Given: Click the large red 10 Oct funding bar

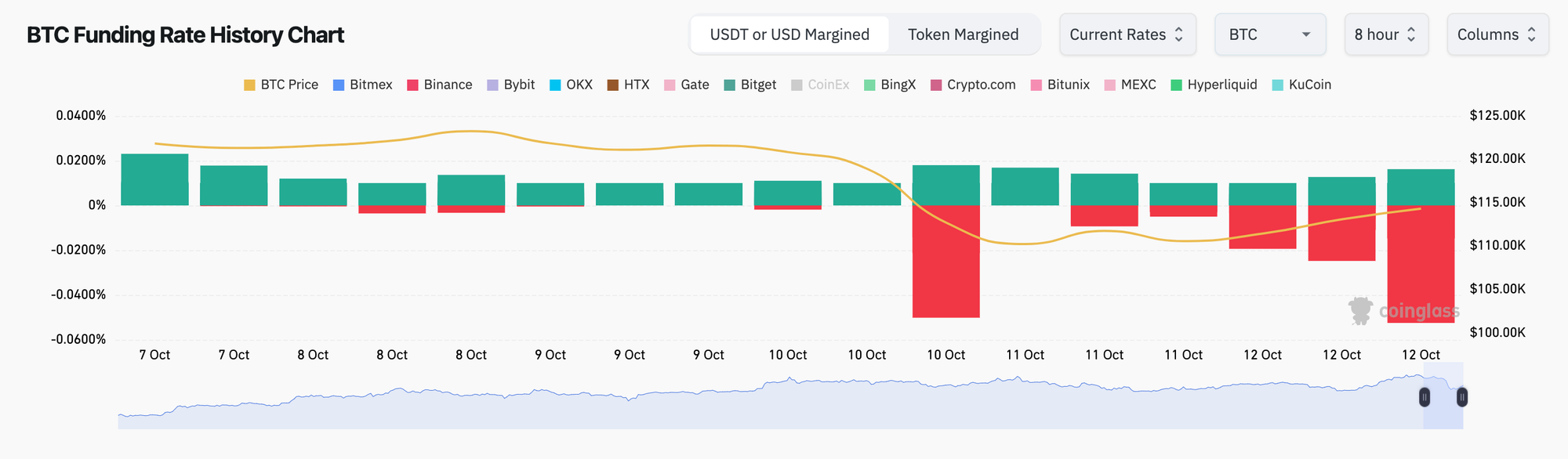Looking at the screenshot, I should point(946,262).
